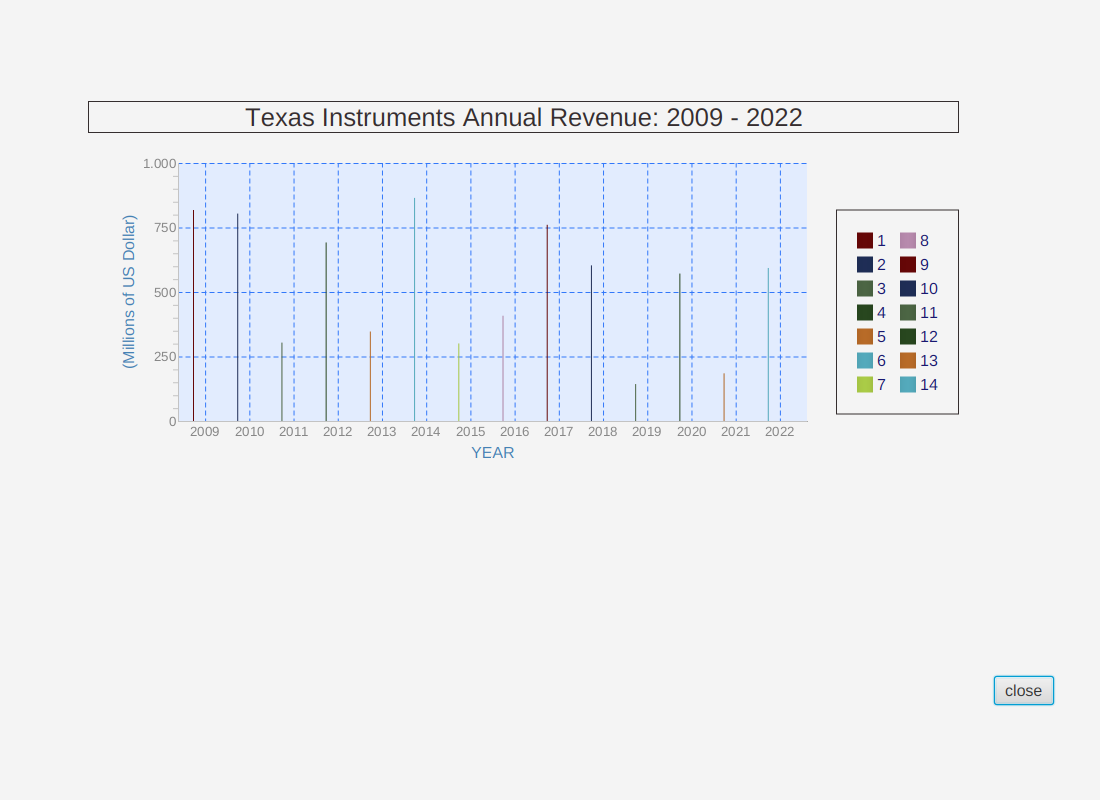This screenshot has height=800, width=1100.
Task: Click the 2018 revenue bar
Action: (x=591, y=343)
